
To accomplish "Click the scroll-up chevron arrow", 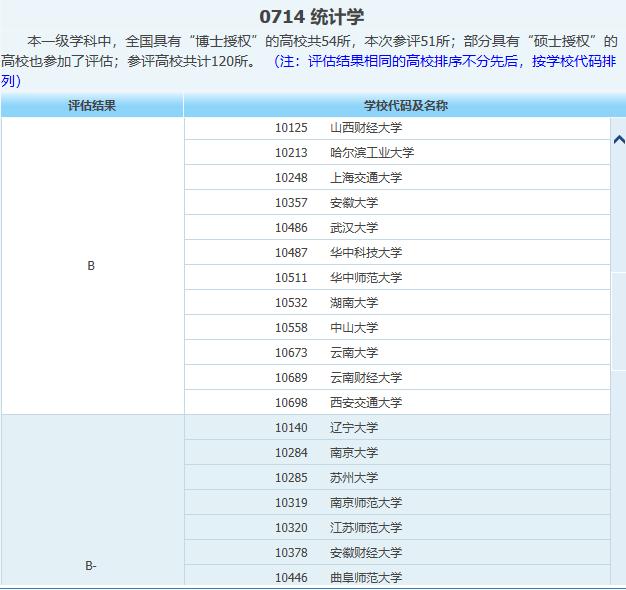I will click(x=619, y=140).
